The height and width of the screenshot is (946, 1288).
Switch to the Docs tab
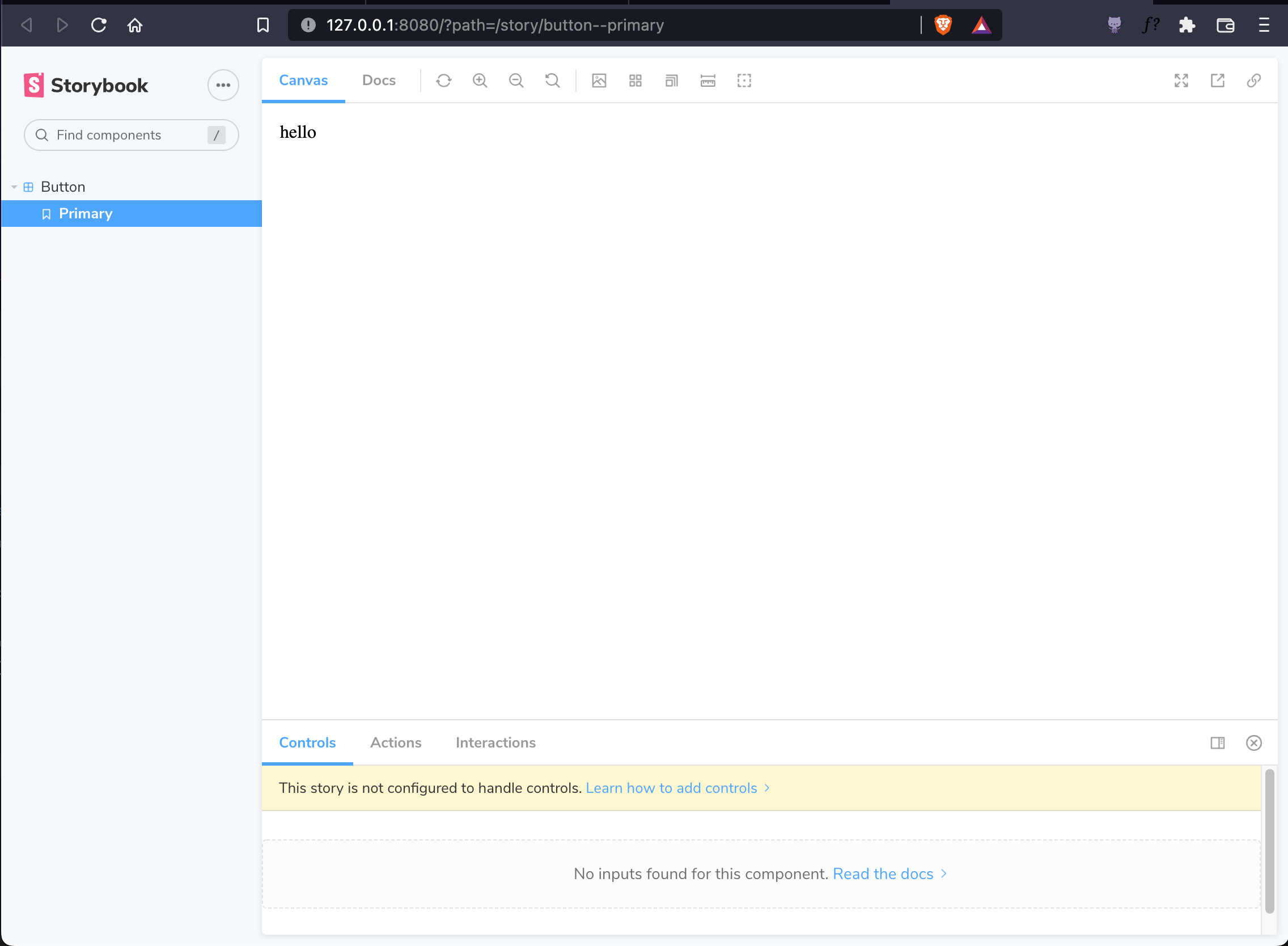(378, 80)
